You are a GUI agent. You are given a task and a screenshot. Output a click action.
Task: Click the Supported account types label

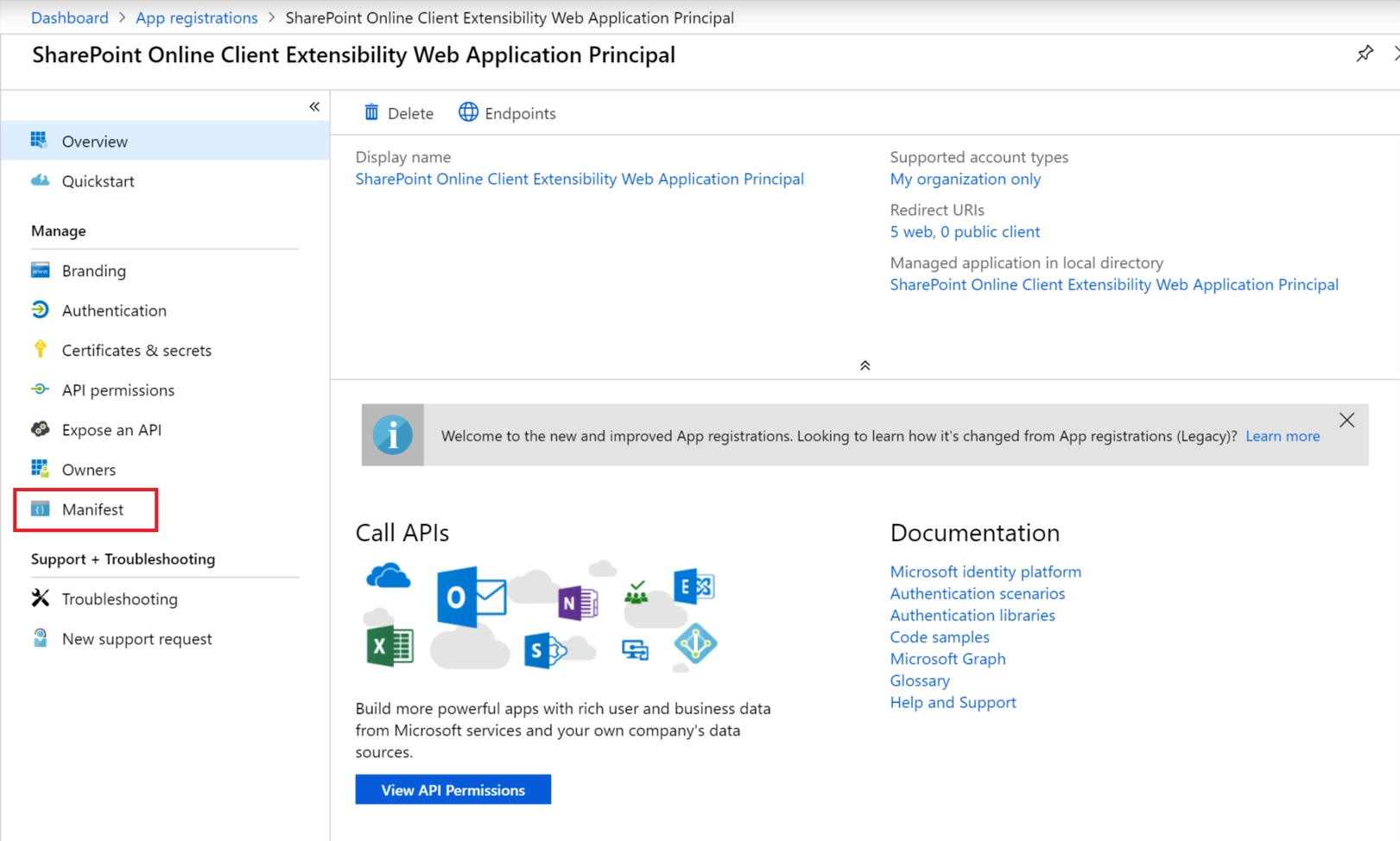click(979, 157)
